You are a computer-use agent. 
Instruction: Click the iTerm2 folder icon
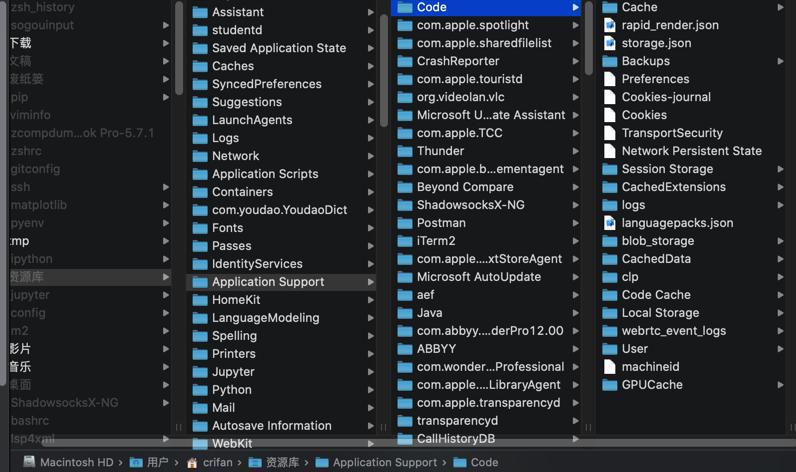405,241
